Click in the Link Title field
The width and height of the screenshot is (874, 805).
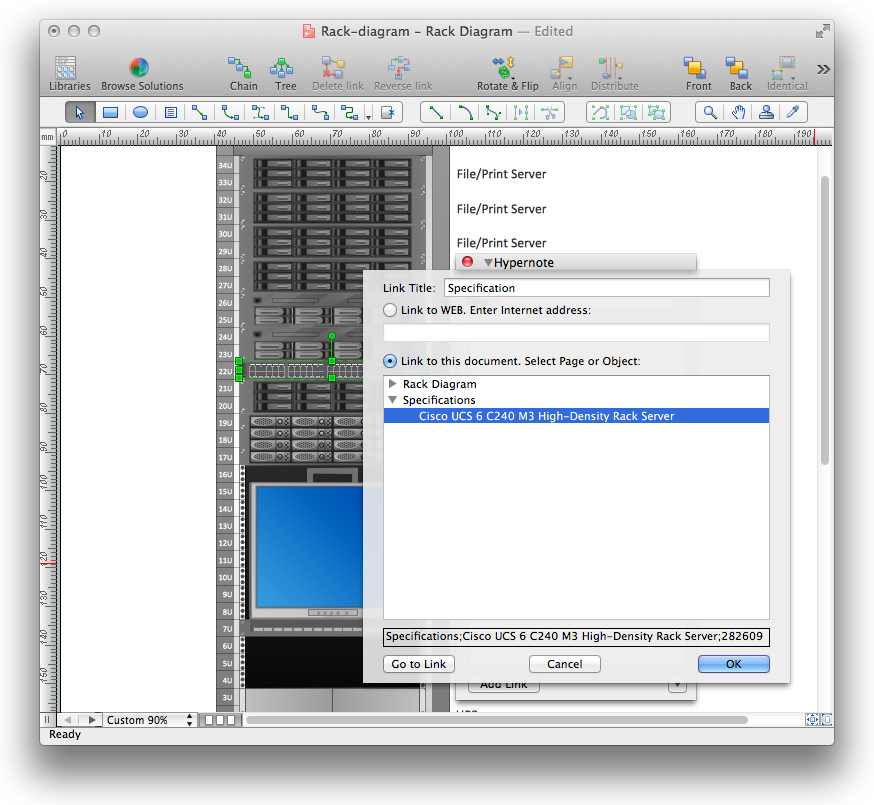pos(606,288)
